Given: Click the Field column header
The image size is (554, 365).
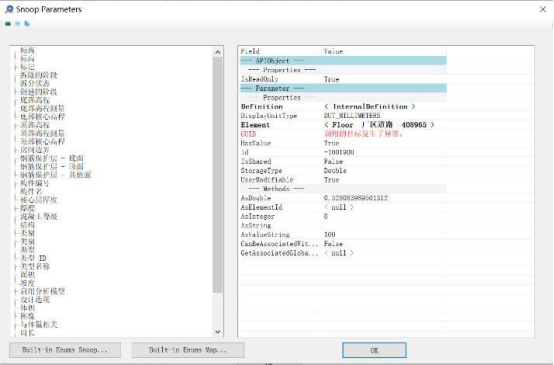Looking at the screenshot, I should (281, 51).
